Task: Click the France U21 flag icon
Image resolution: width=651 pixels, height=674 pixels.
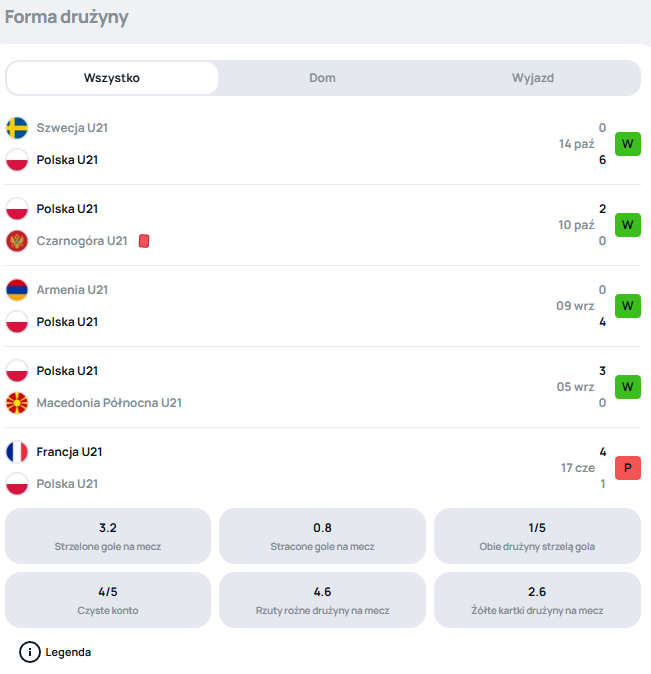Action: click(17, 452)
